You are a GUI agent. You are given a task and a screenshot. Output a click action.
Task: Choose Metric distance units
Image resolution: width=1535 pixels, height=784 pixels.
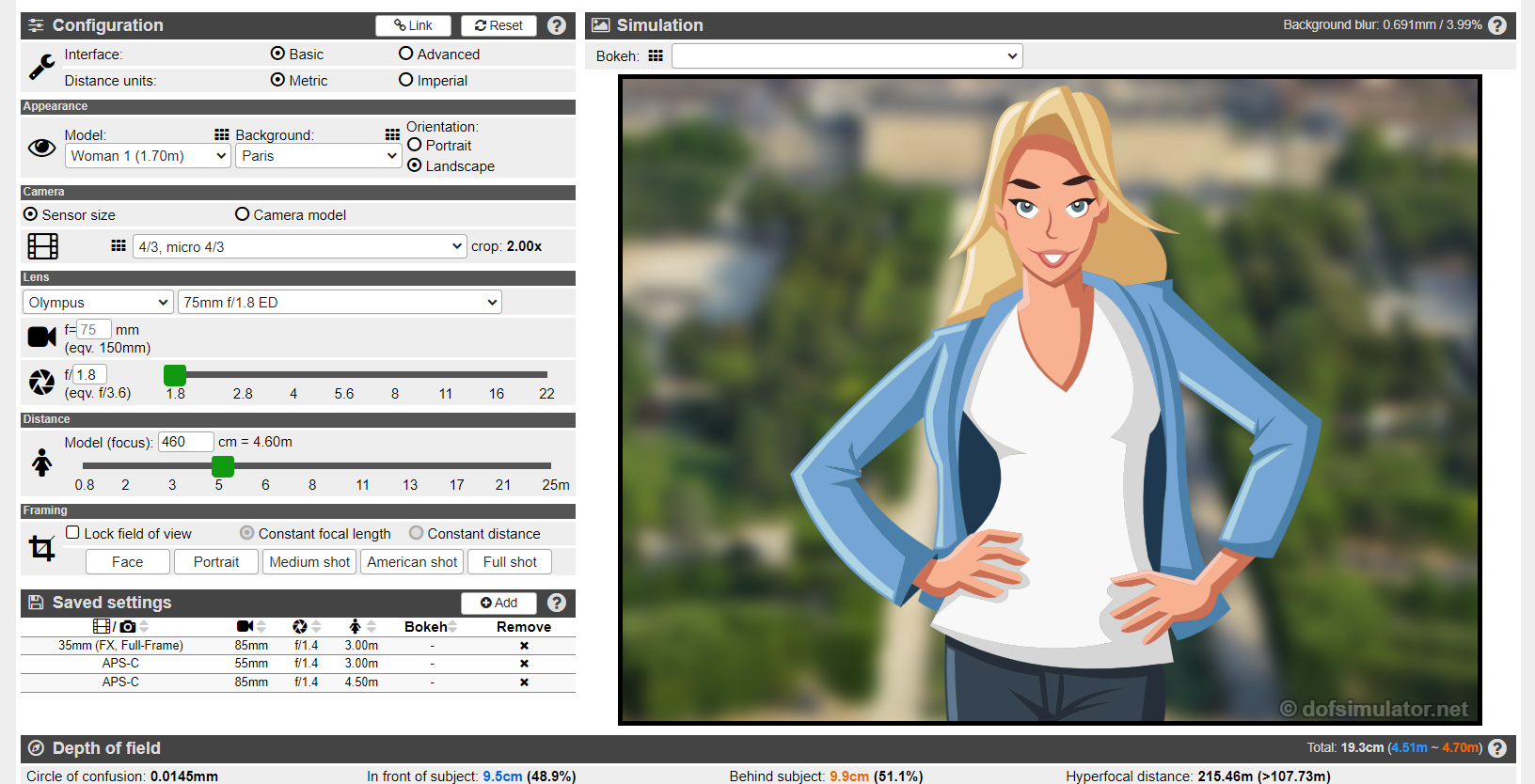point(277,80)
